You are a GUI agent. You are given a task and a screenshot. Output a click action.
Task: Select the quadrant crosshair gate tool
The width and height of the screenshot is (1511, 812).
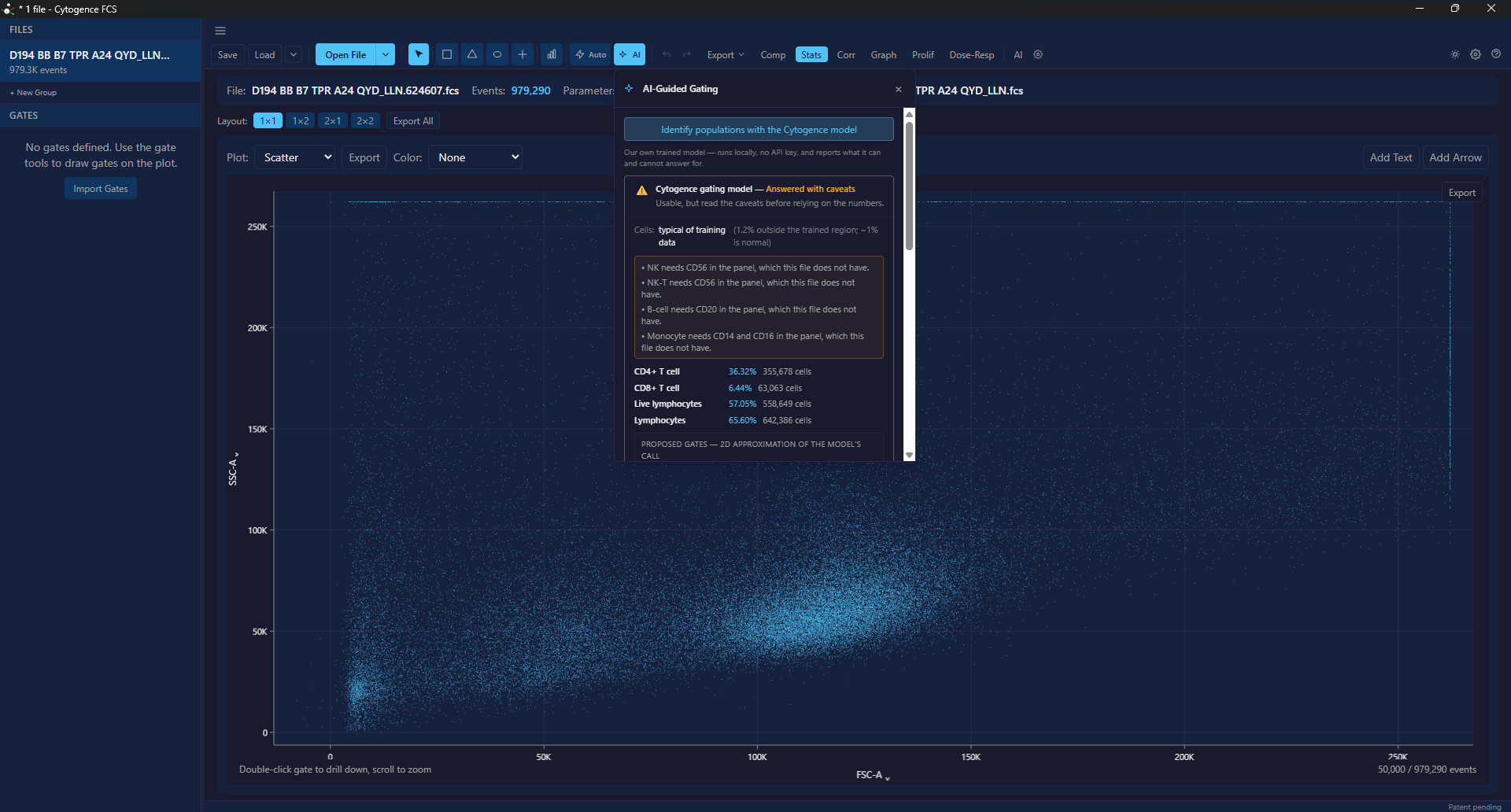point(523,54)
